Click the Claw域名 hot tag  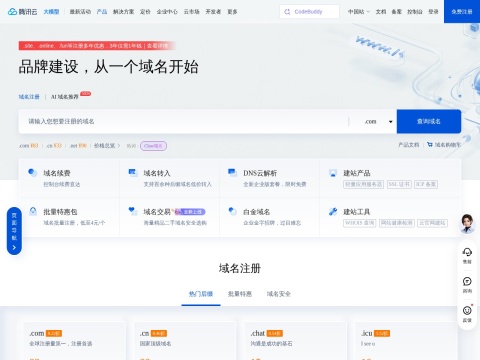(153, 146)
